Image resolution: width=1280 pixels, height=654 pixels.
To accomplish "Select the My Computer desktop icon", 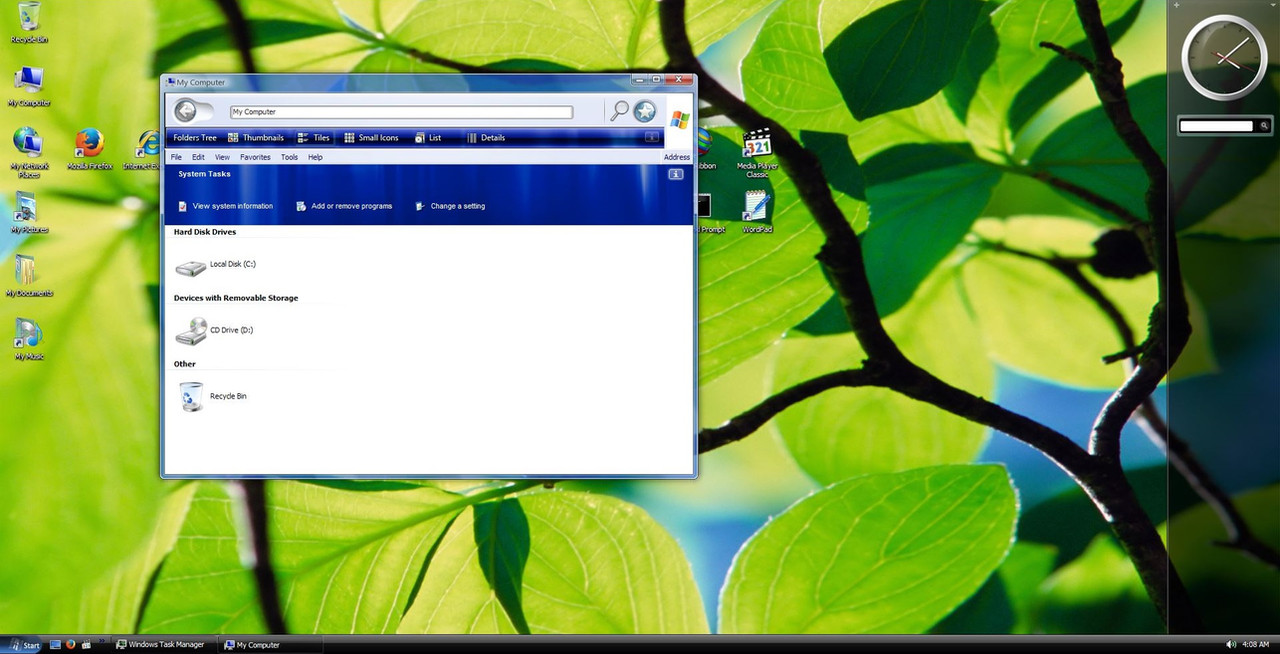I will tap(29, 86).
